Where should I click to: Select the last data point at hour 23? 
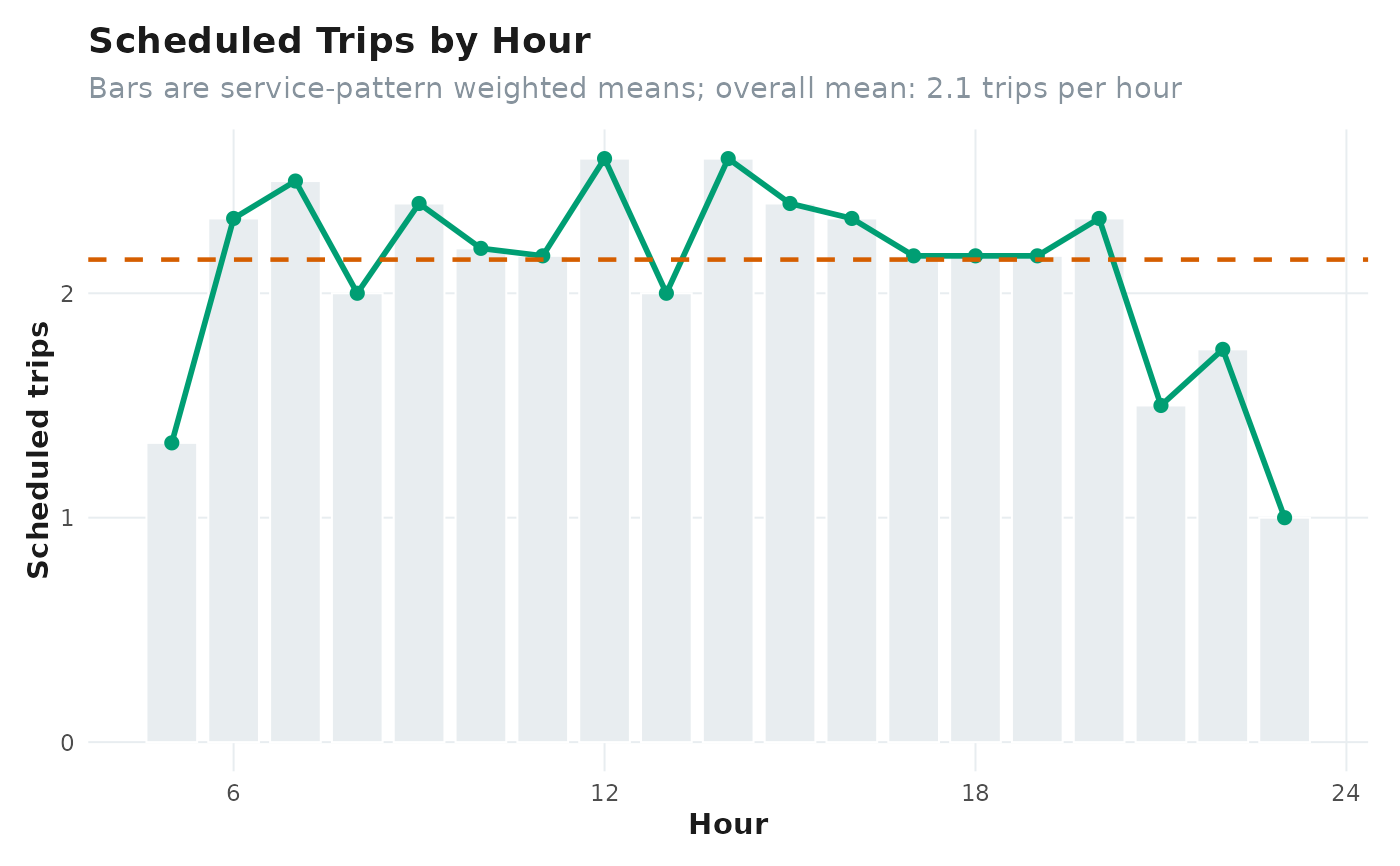[1285, 518]
